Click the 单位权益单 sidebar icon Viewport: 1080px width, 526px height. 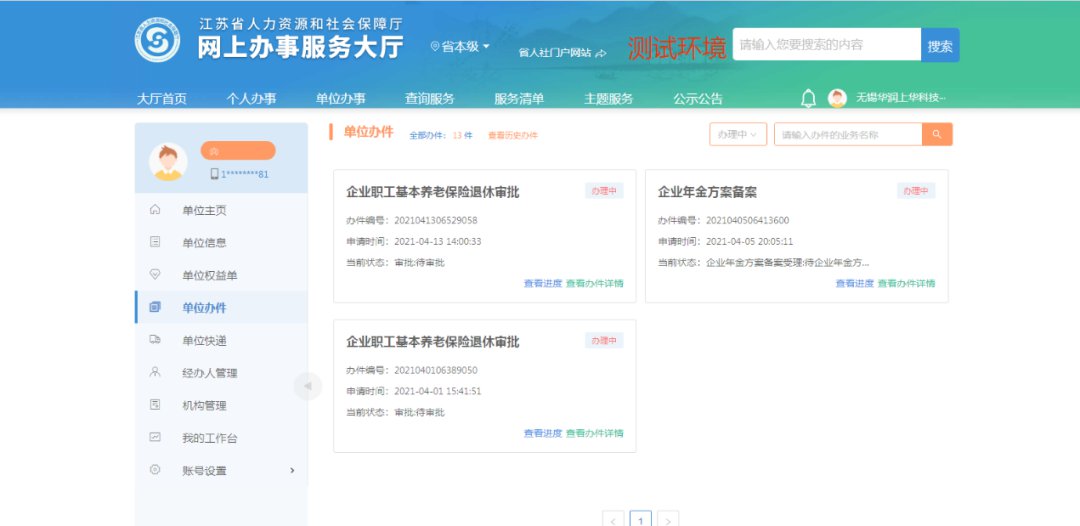pos(155,275)
